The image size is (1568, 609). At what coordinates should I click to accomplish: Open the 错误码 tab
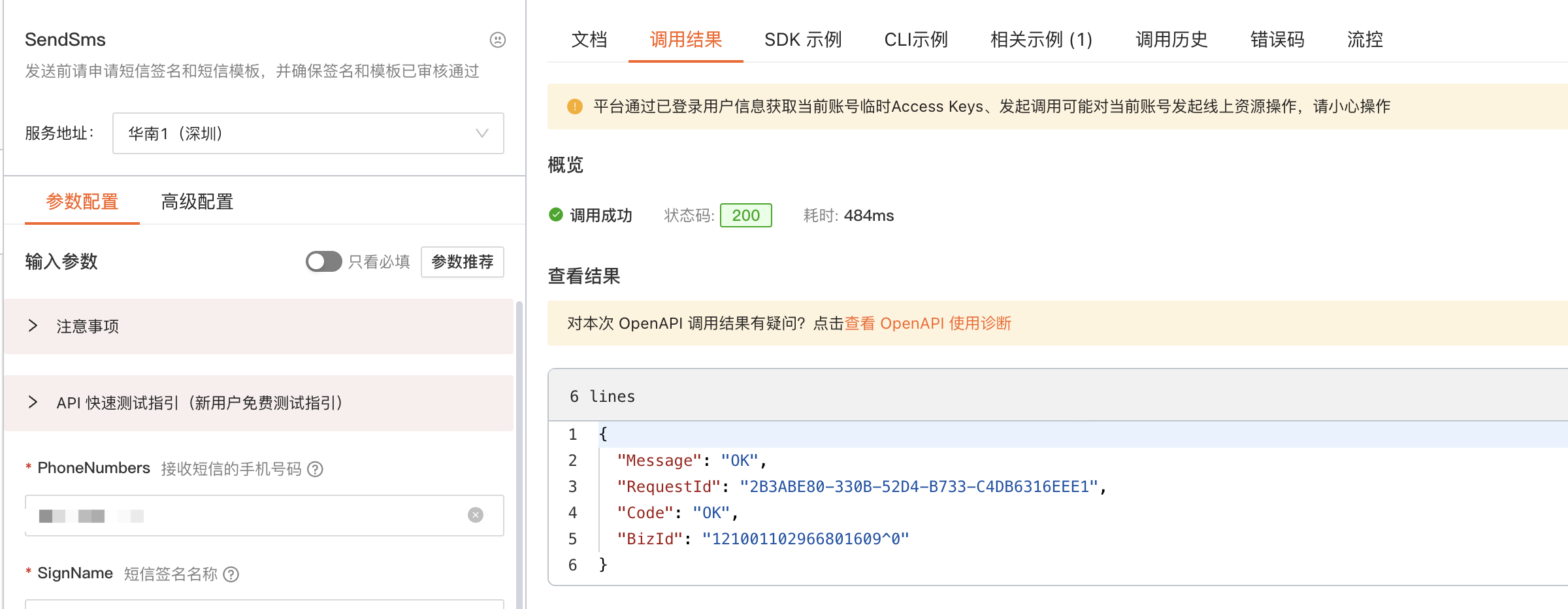(1277, 40)
